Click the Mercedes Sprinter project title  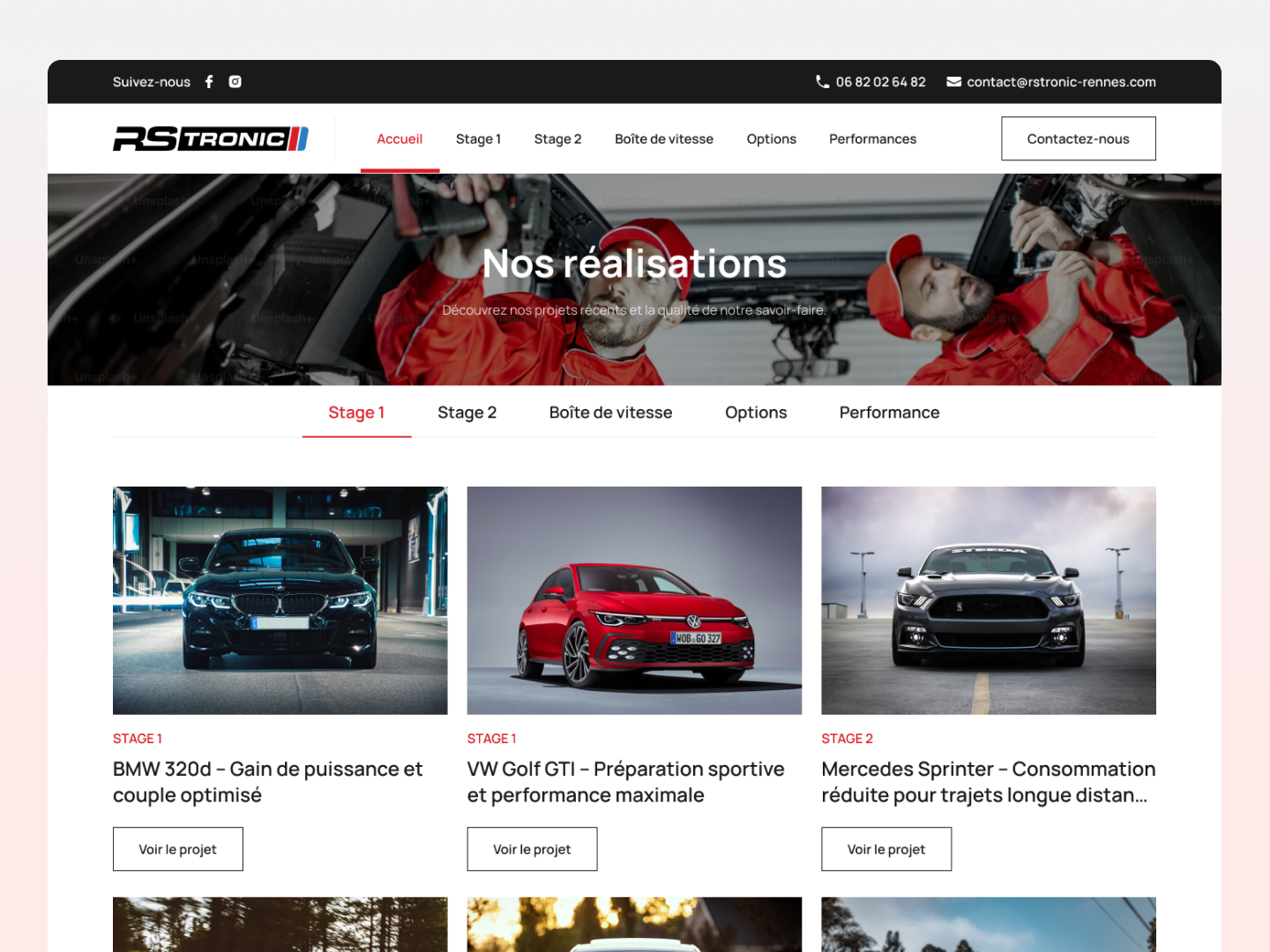(x=989, y=782)
